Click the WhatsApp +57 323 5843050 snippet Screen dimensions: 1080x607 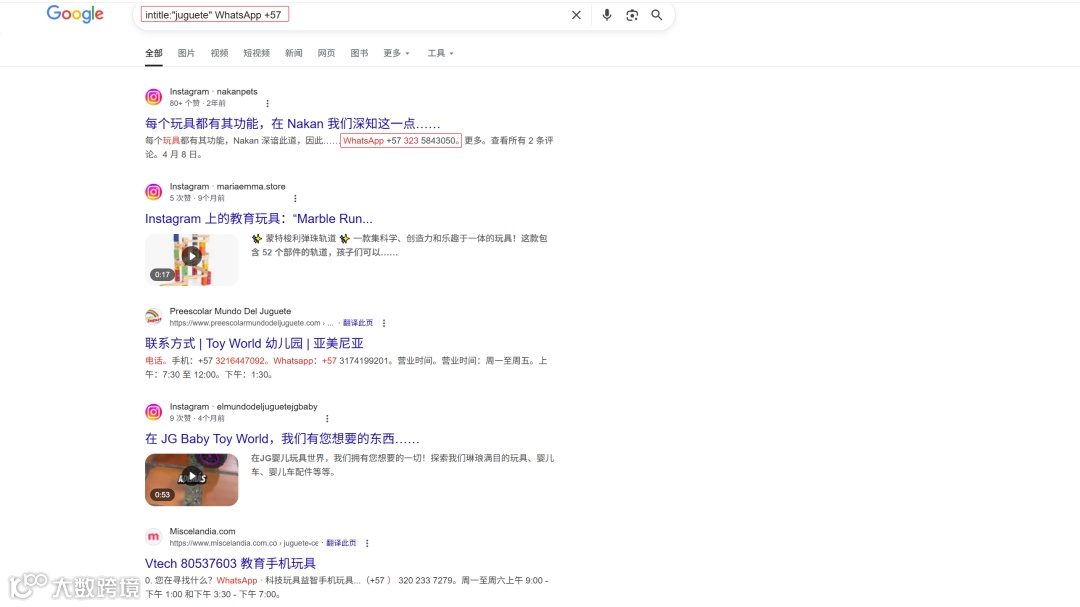[401, 141]
